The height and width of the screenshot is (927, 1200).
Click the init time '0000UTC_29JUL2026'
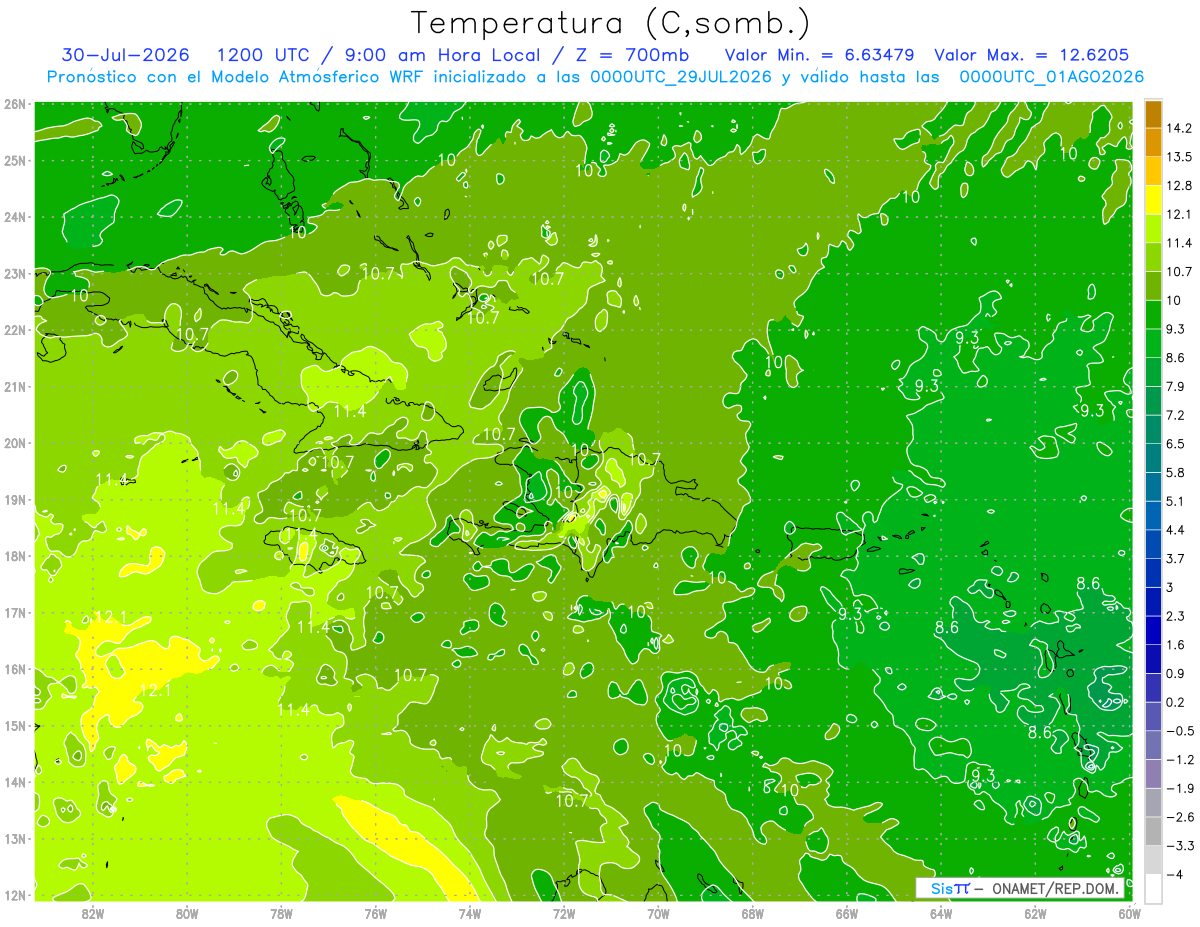[681, 77]
